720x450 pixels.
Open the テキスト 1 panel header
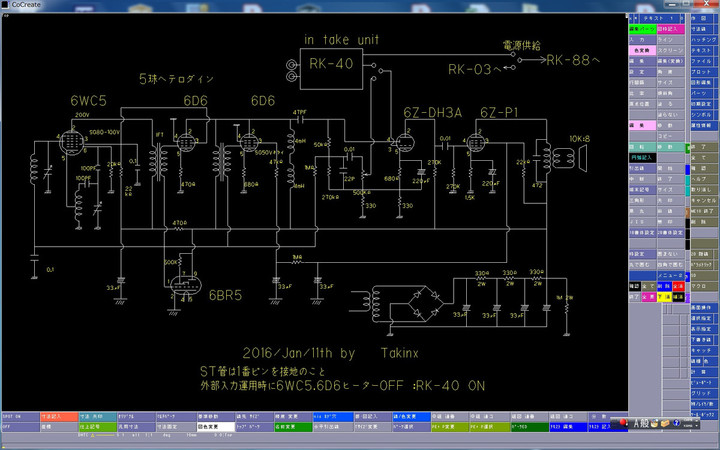pos(657,19)
